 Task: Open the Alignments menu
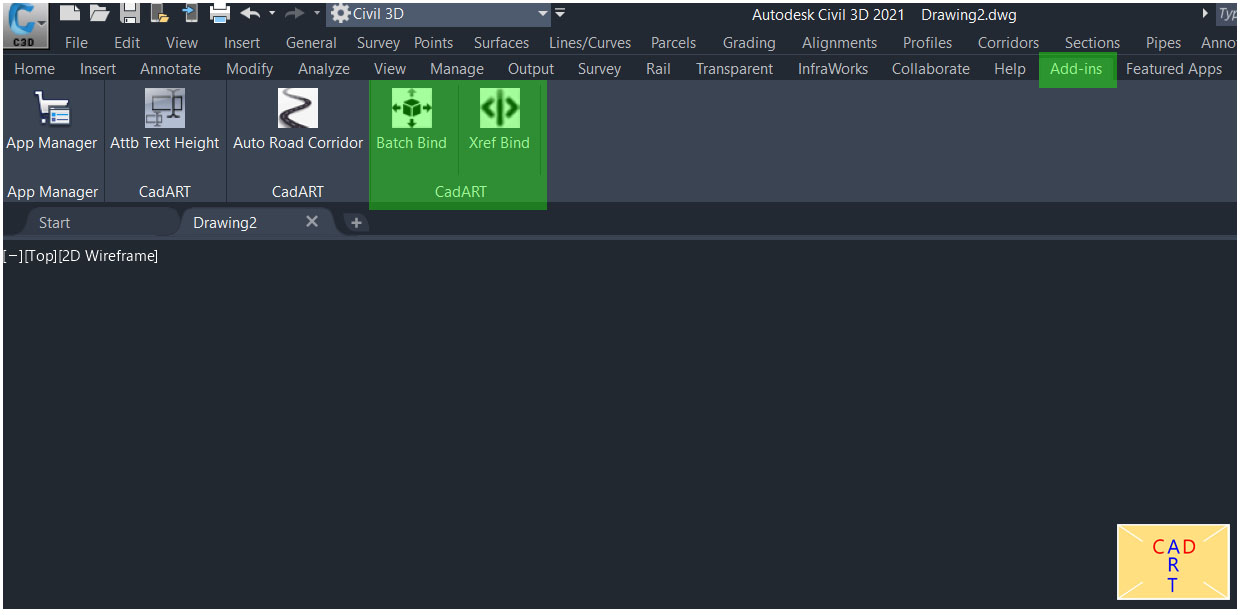click(x=839, y=43)
